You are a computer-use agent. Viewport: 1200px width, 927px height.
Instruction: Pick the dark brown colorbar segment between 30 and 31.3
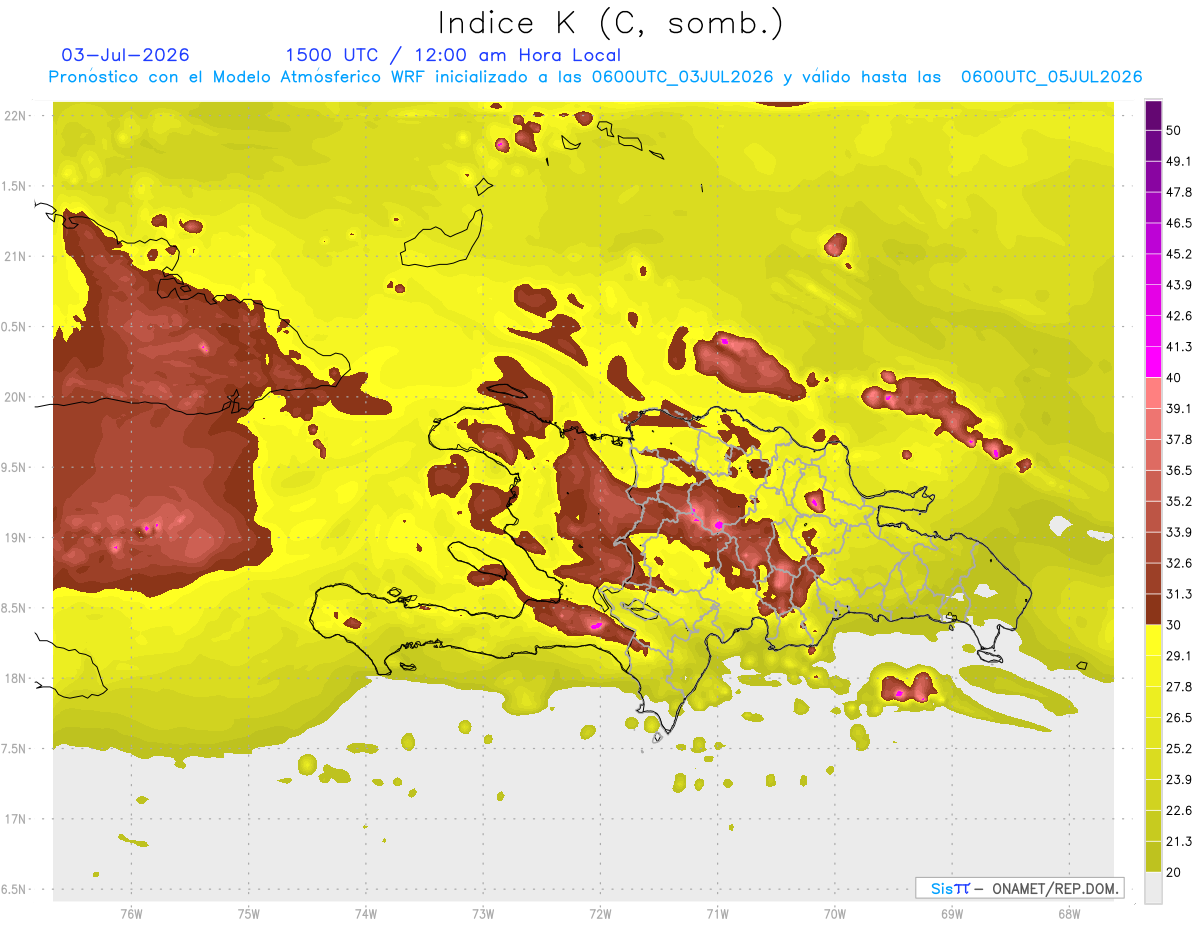tap(1153, 609)
